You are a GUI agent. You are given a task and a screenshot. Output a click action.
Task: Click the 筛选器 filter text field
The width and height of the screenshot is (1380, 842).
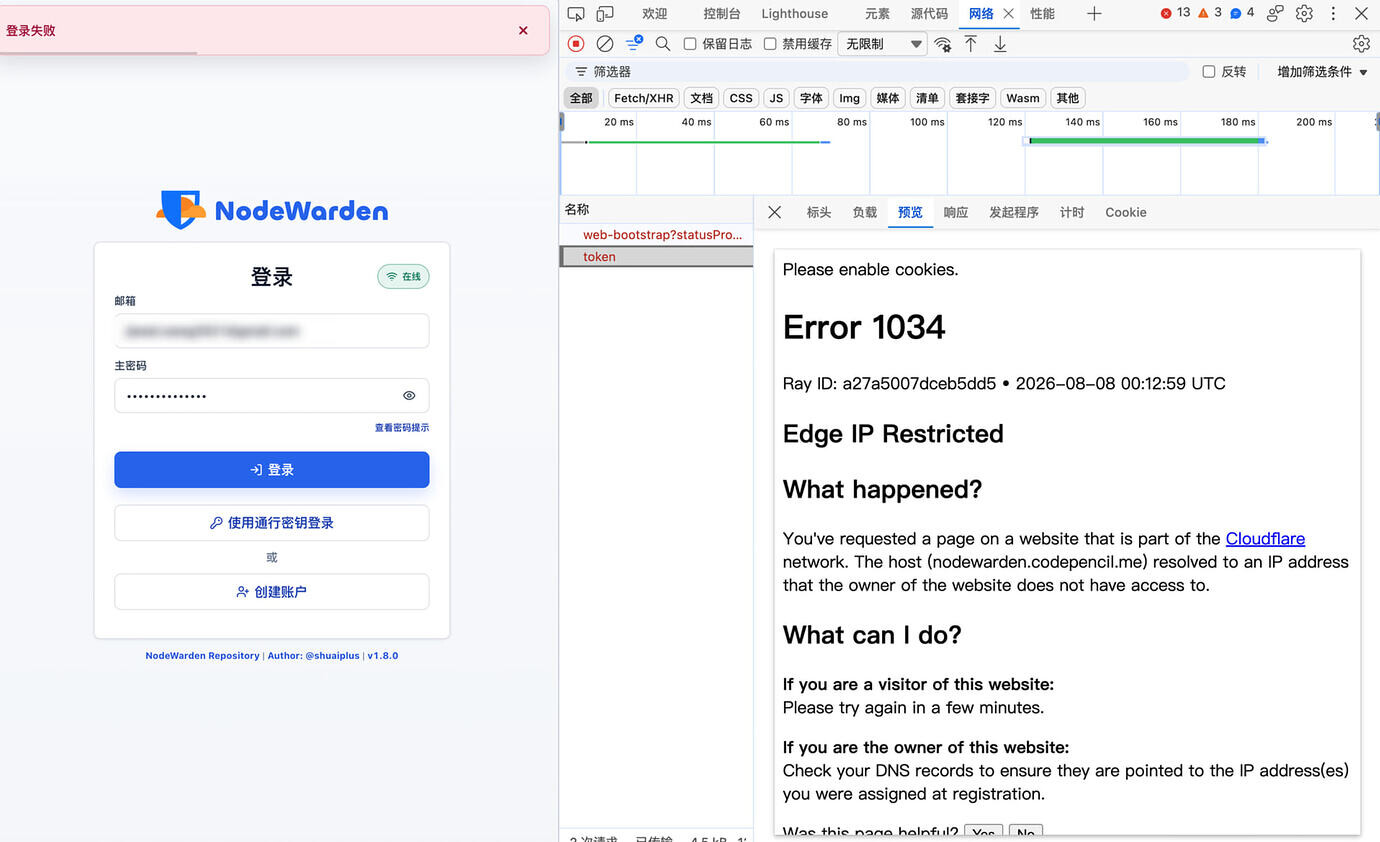[x=878, y=72]
